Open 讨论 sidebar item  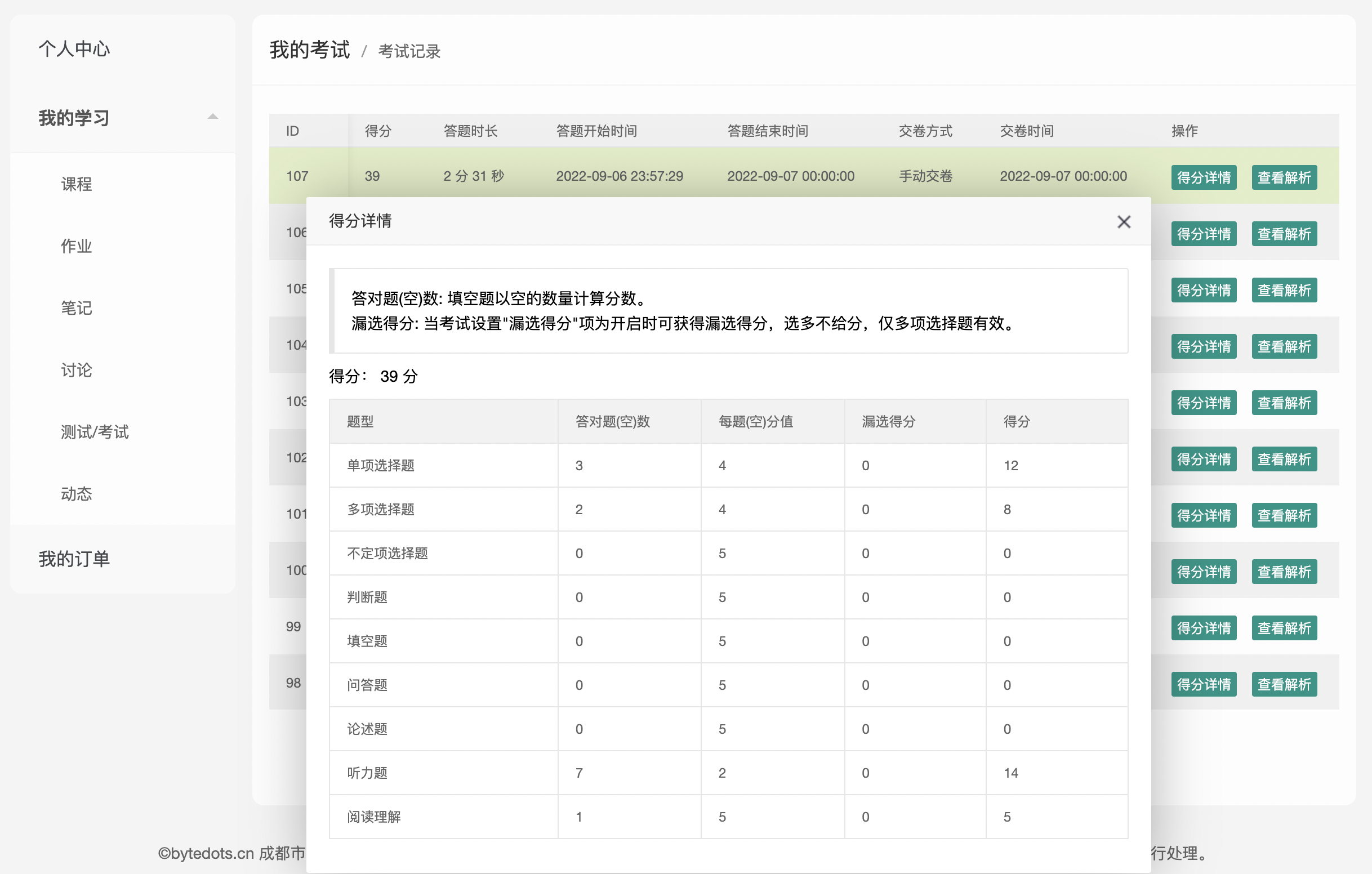[x=77, y=371]
